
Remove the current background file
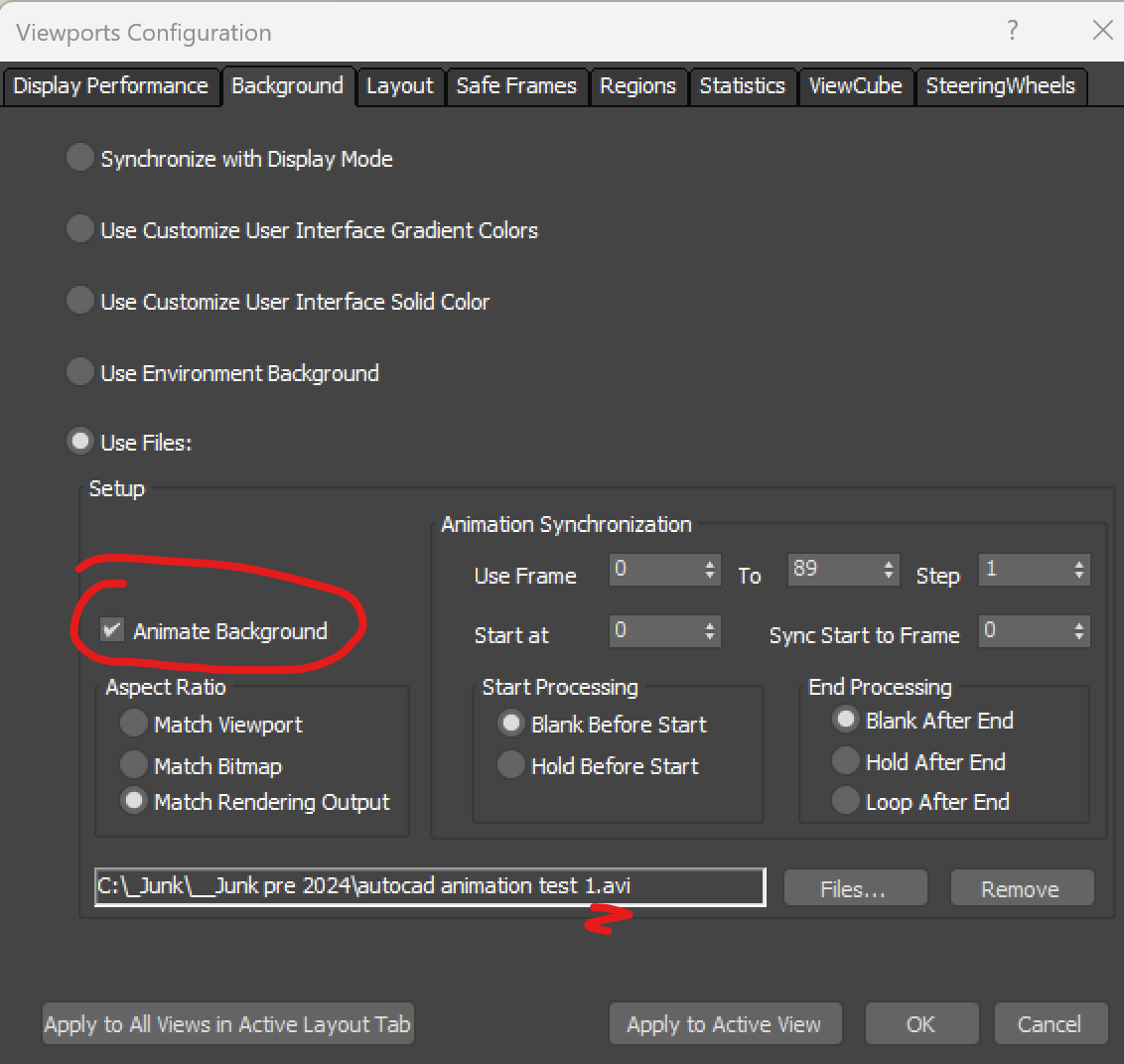1022,887
